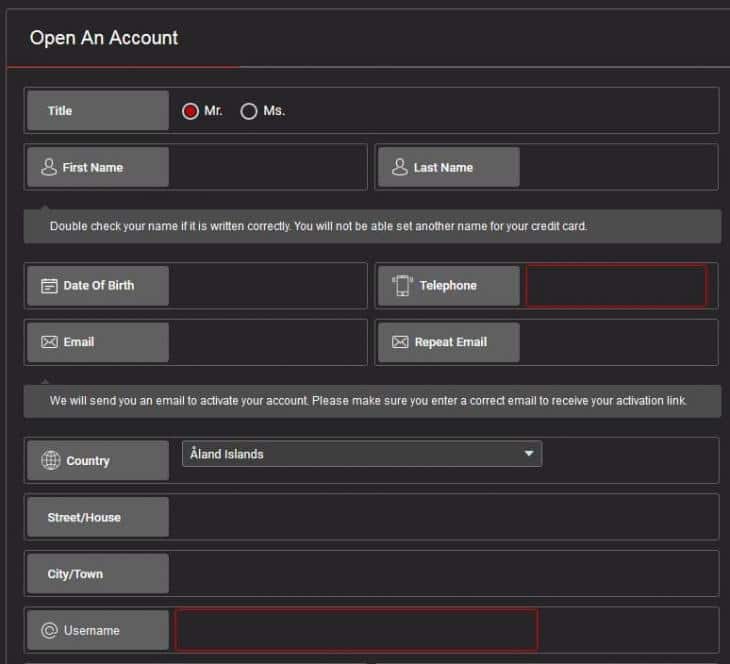Click the envelope icon beside Repeat Email
The height and width of the screenshot is (664, 730).
400,342
